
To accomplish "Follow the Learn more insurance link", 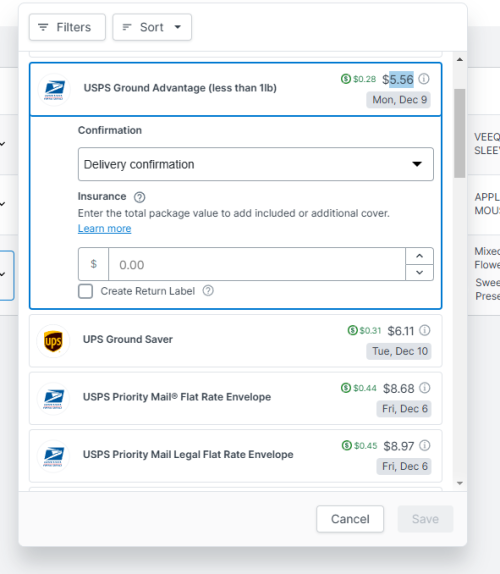I will pos(104,228).
